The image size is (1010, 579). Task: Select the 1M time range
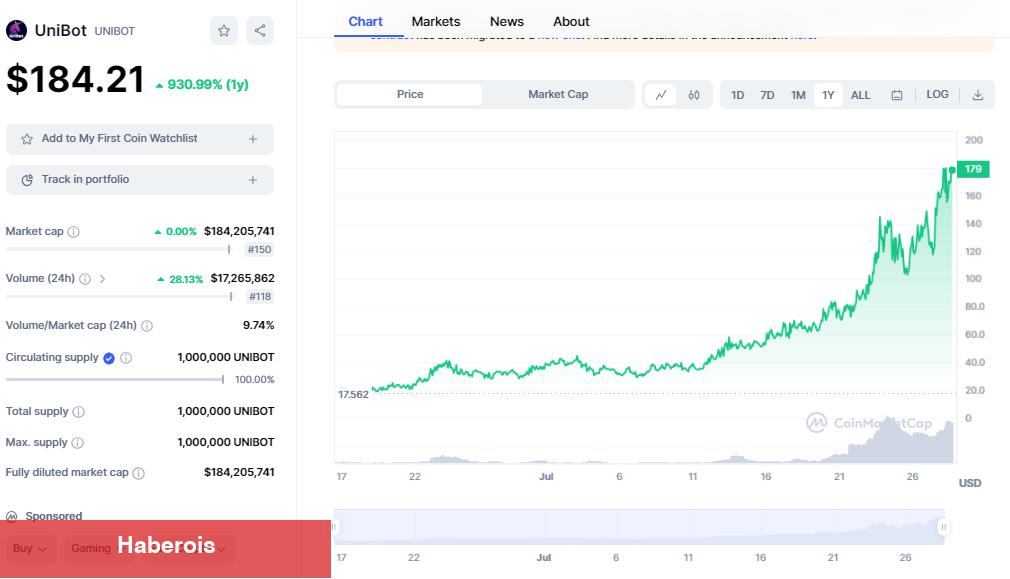pos(798,95)
